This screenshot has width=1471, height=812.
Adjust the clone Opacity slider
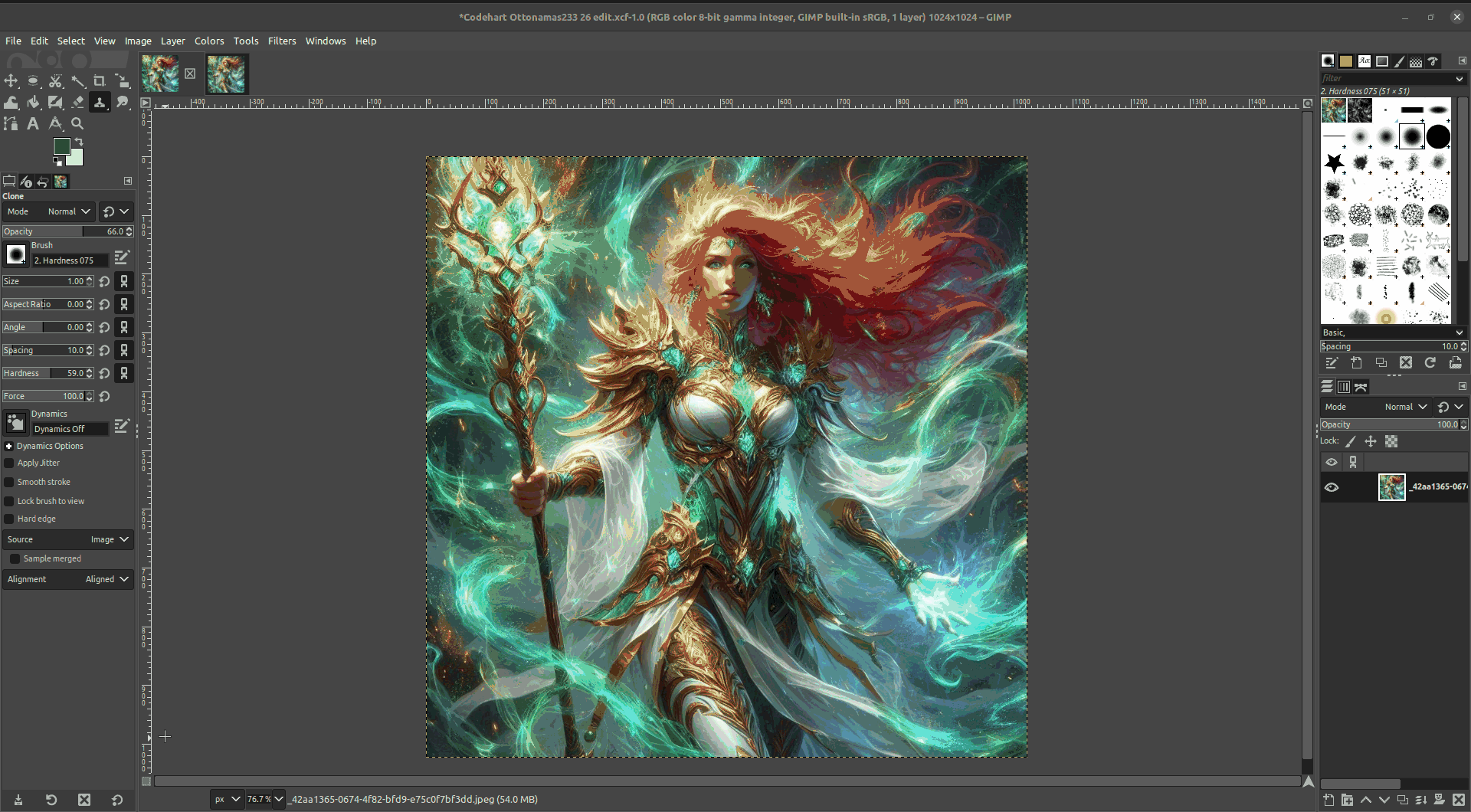click(x=67, y=231)
